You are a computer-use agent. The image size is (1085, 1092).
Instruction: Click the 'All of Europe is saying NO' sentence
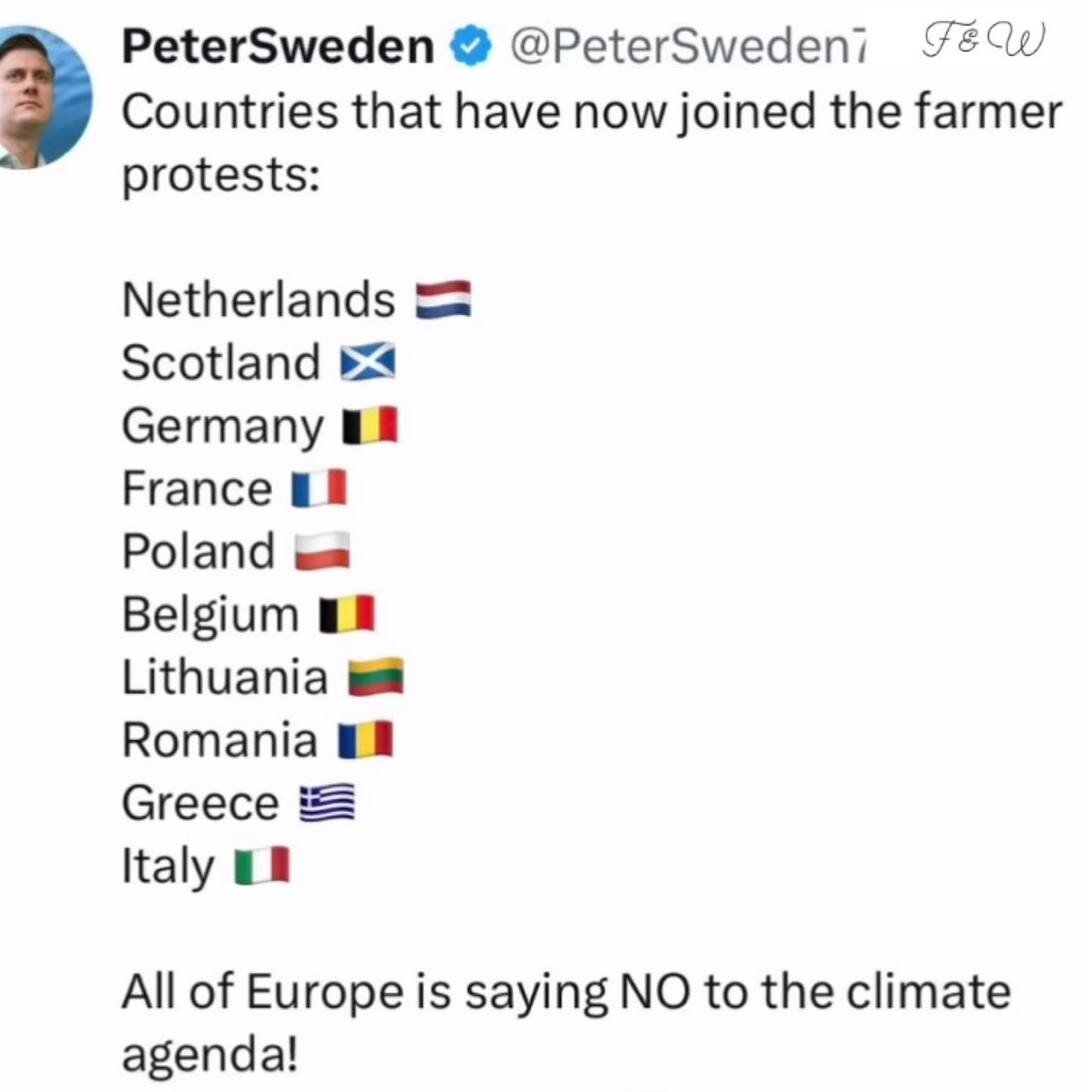click(x=566, y=994)
